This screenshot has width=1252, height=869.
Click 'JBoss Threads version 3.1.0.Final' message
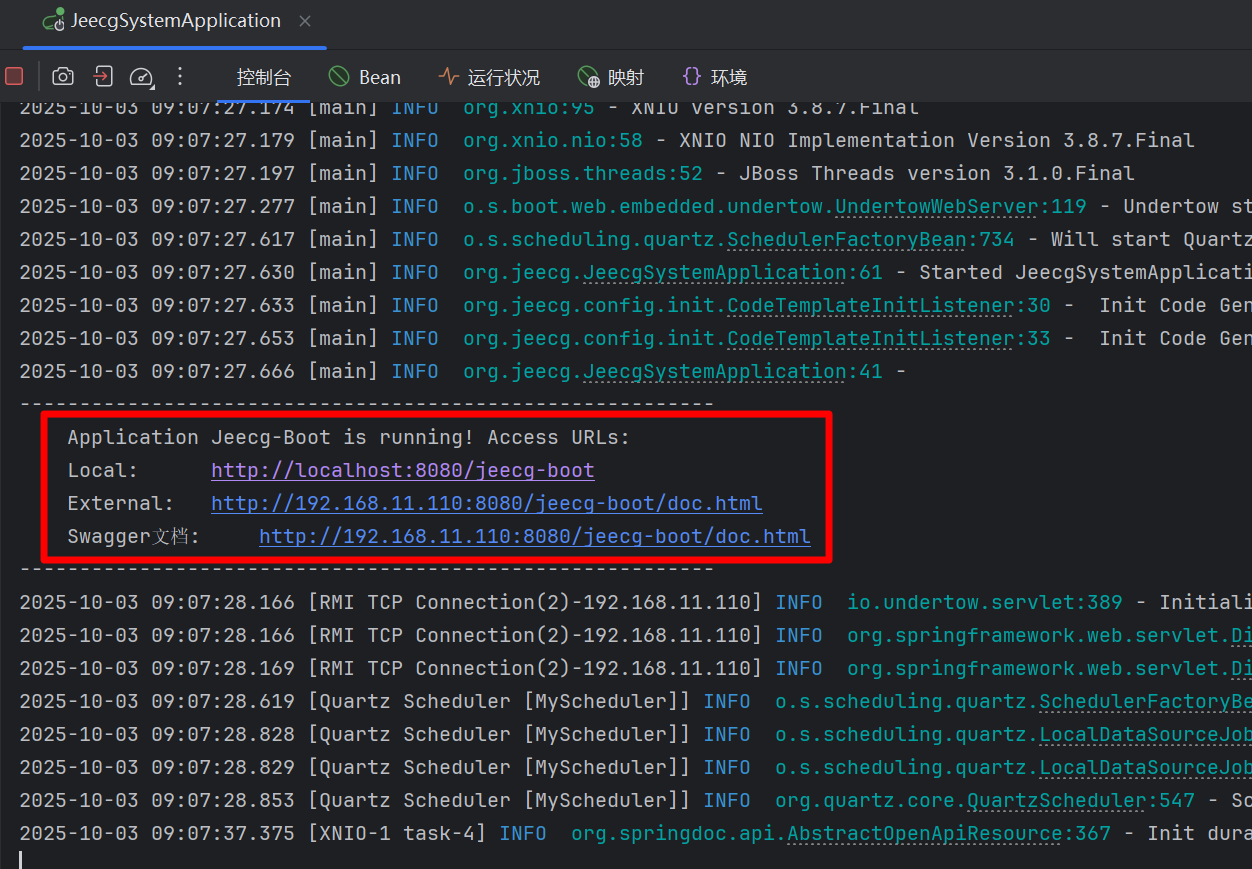tap(937, 174)
